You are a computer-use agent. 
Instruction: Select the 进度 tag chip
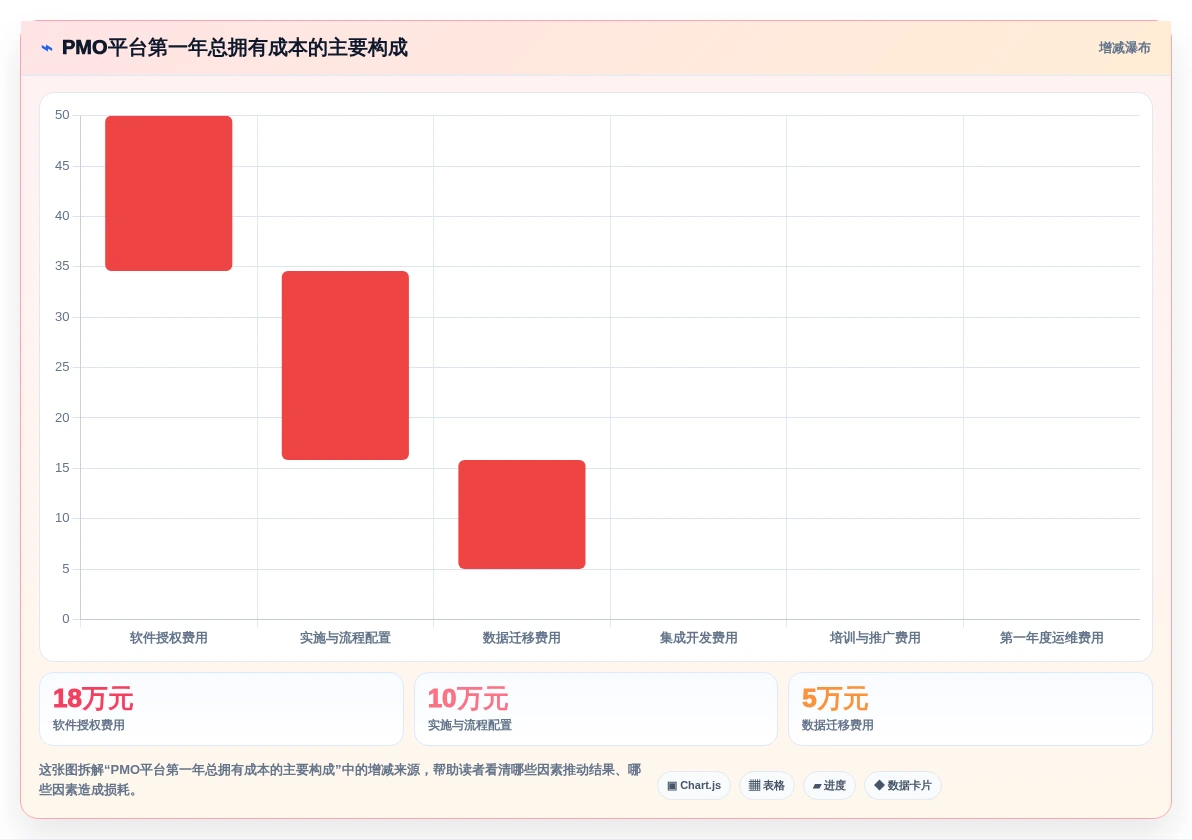[x=829, y=785]
